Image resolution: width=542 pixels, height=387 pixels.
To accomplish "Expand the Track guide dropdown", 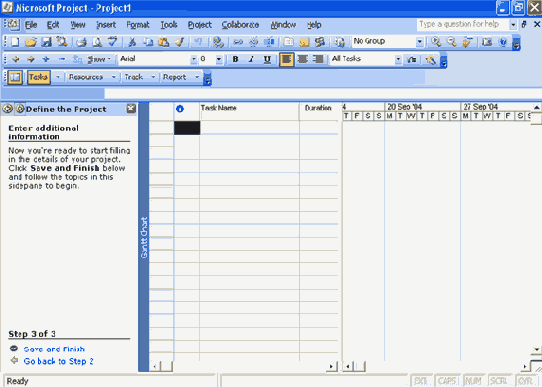I will tap(153, 77).
